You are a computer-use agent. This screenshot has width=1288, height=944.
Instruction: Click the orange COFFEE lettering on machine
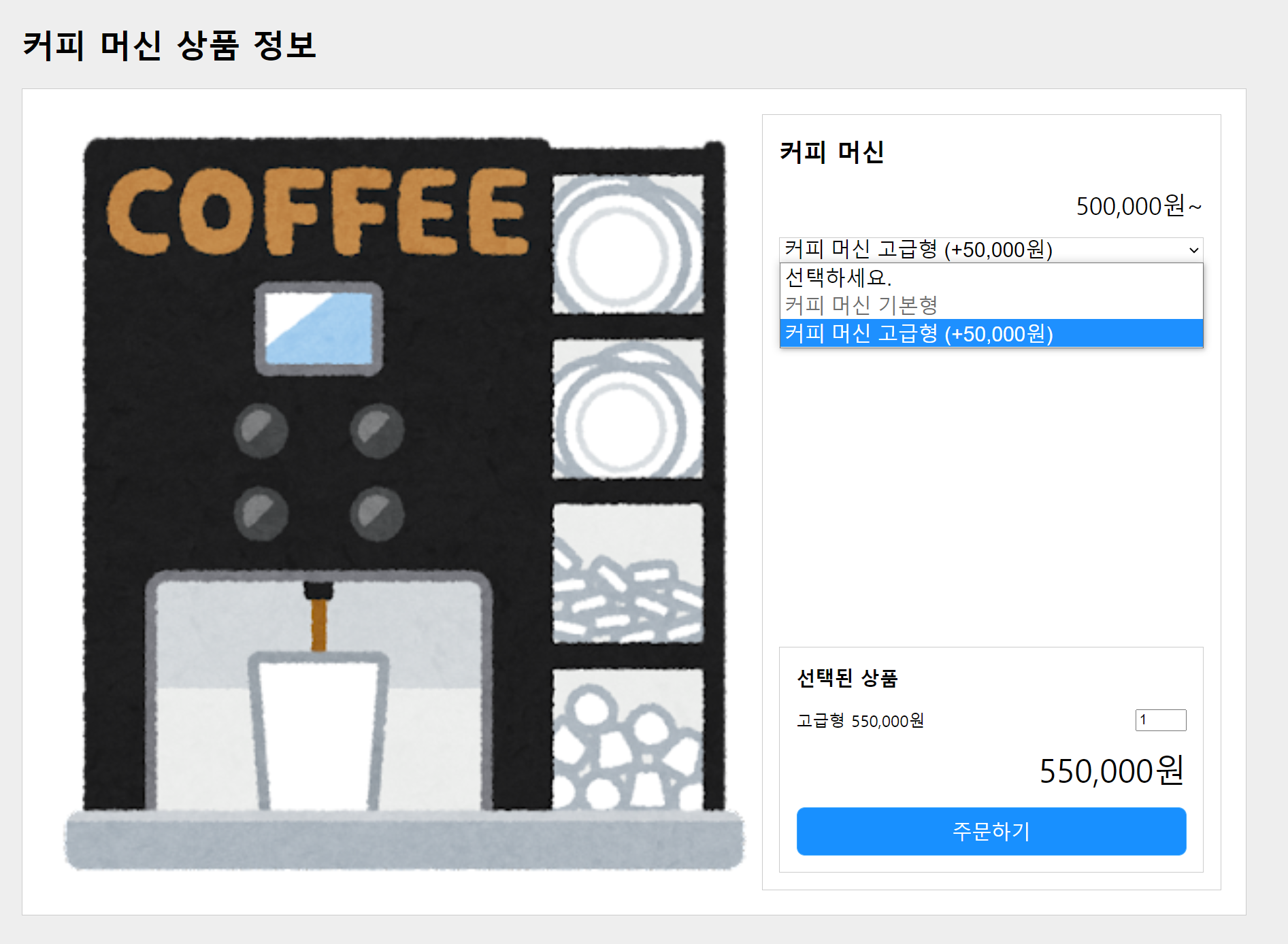point(318,211)
